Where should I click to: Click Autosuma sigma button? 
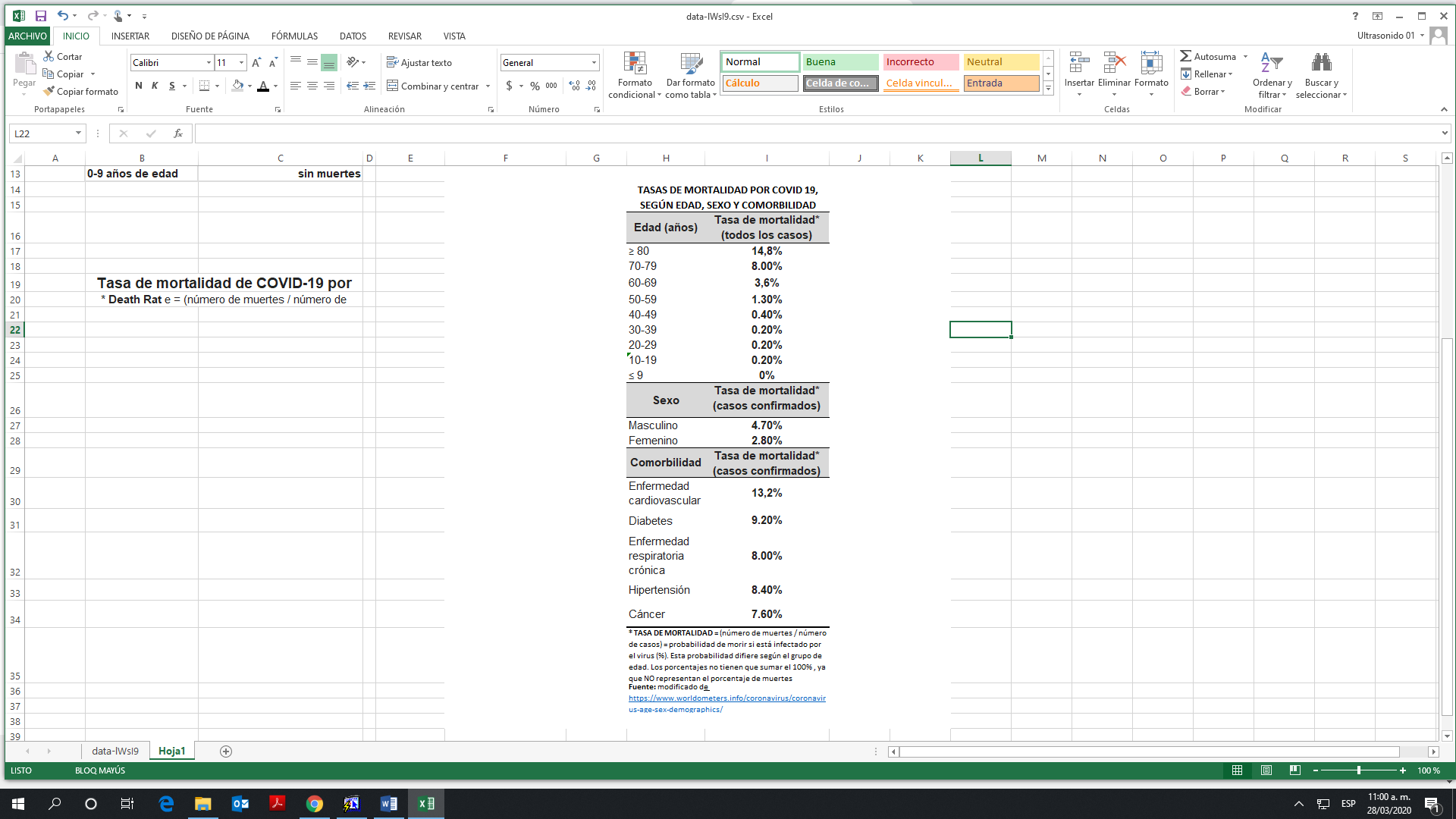click(1207, 57)
